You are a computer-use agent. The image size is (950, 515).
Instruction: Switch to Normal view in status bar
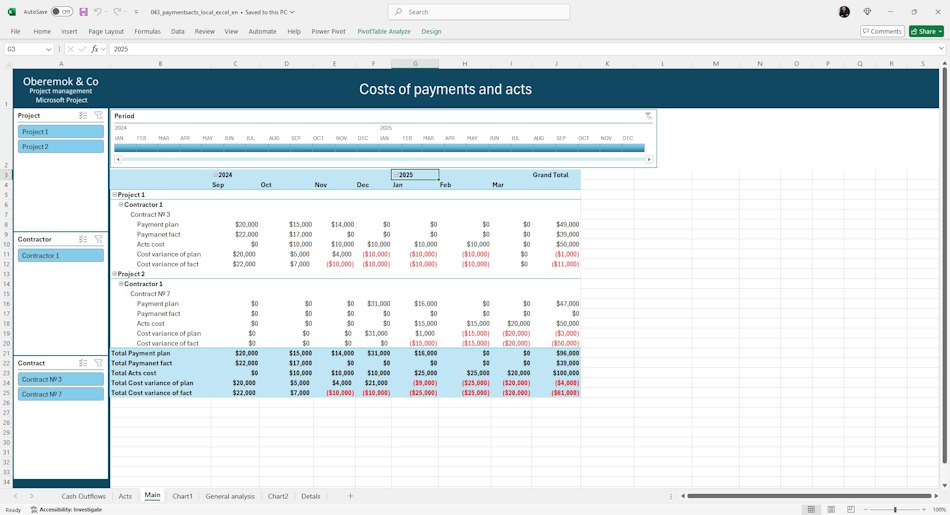click(811, 510)
